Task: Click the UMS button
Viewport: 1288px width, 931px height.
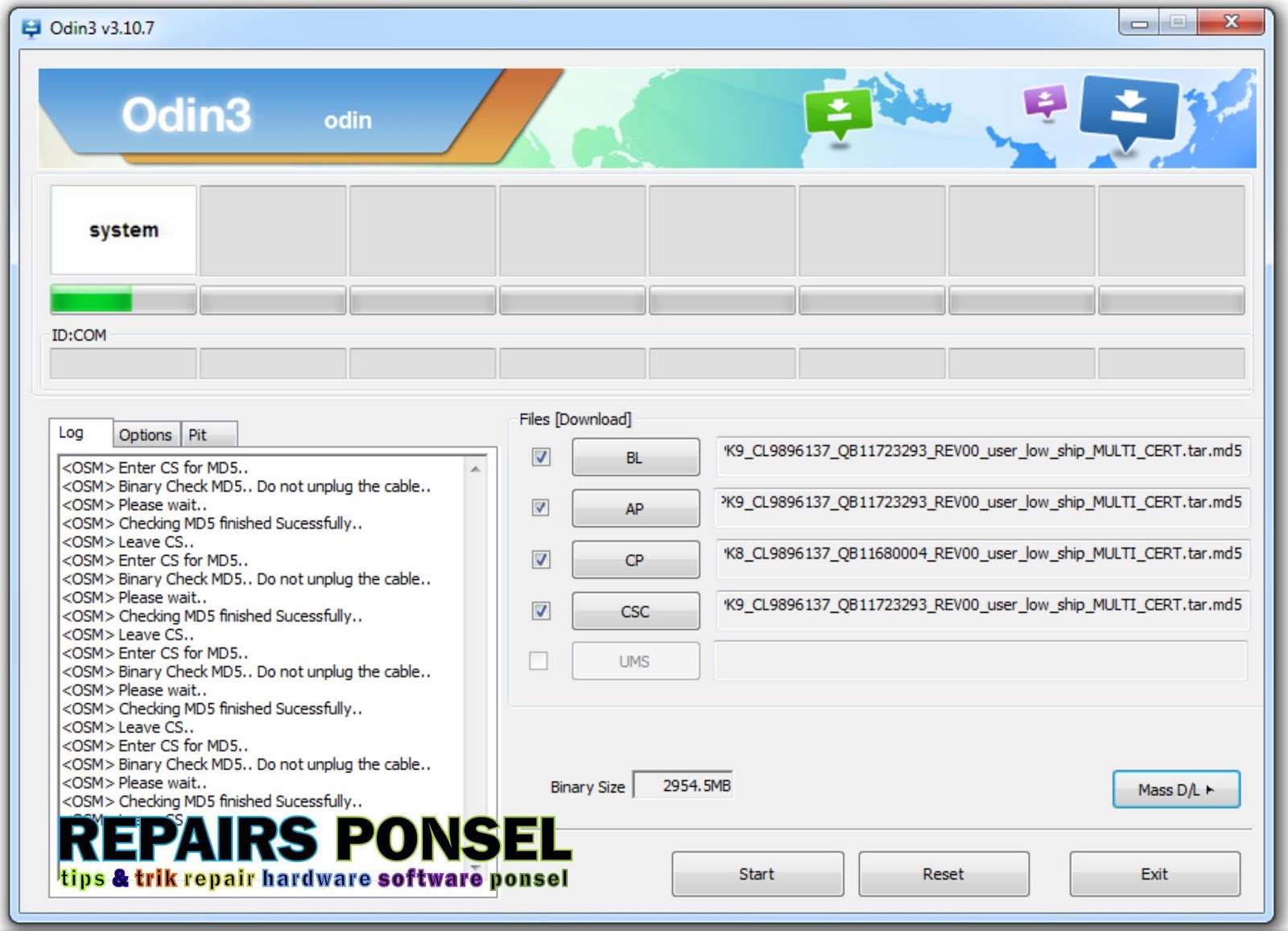Action: 635,661
